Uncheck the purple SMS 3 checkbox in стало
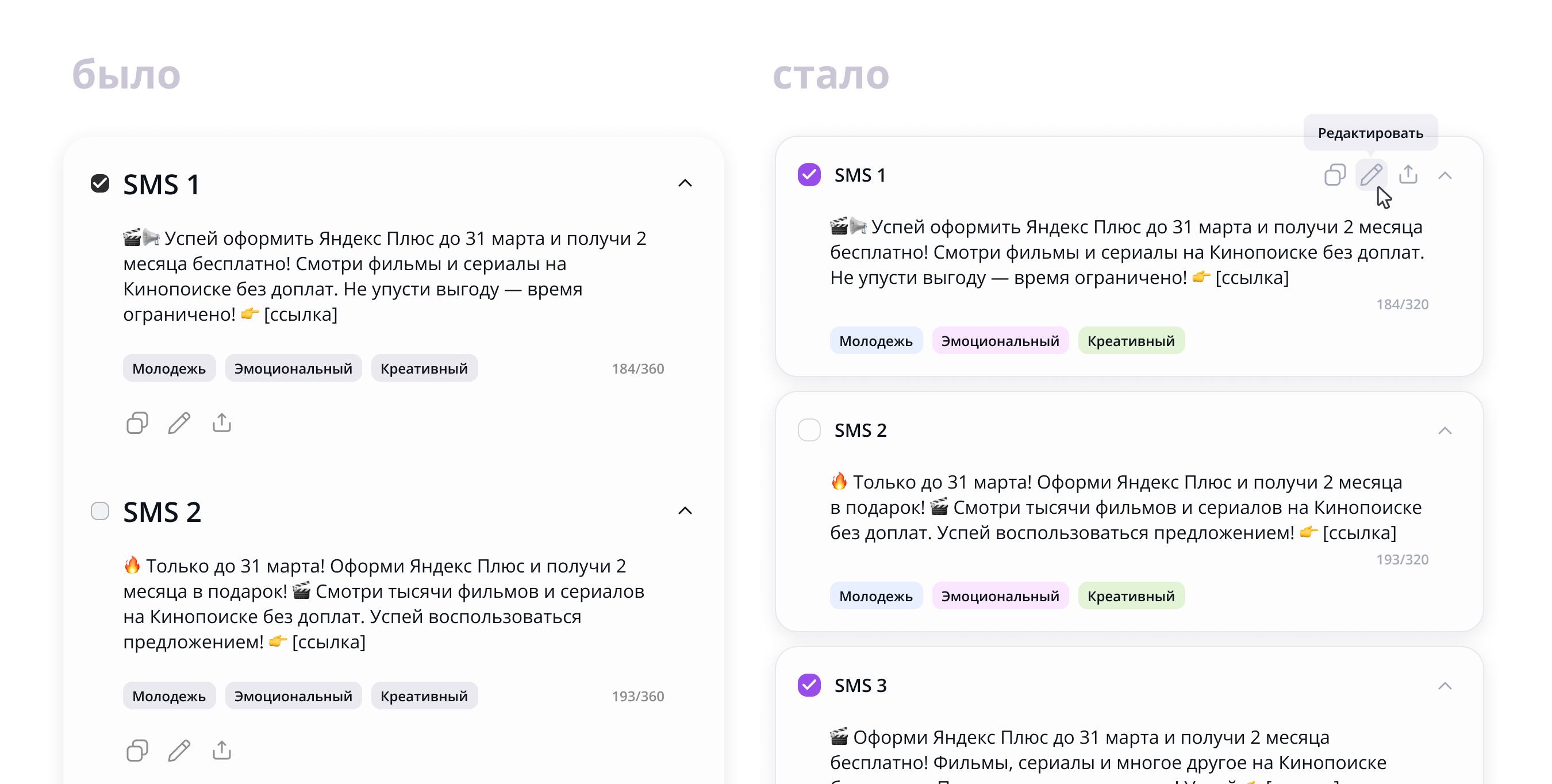1552x784 pixels. pos(809,685)
